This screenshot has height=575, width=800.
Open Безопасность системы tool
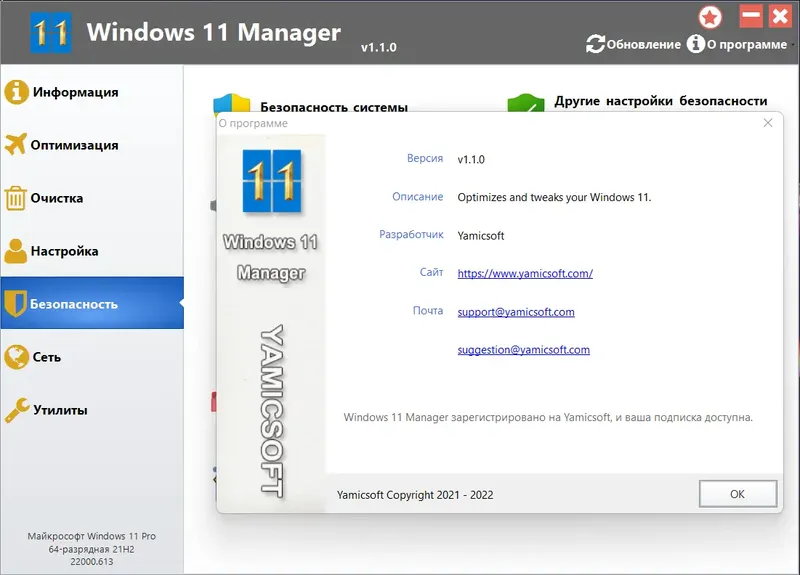click(x=334, y=107)
